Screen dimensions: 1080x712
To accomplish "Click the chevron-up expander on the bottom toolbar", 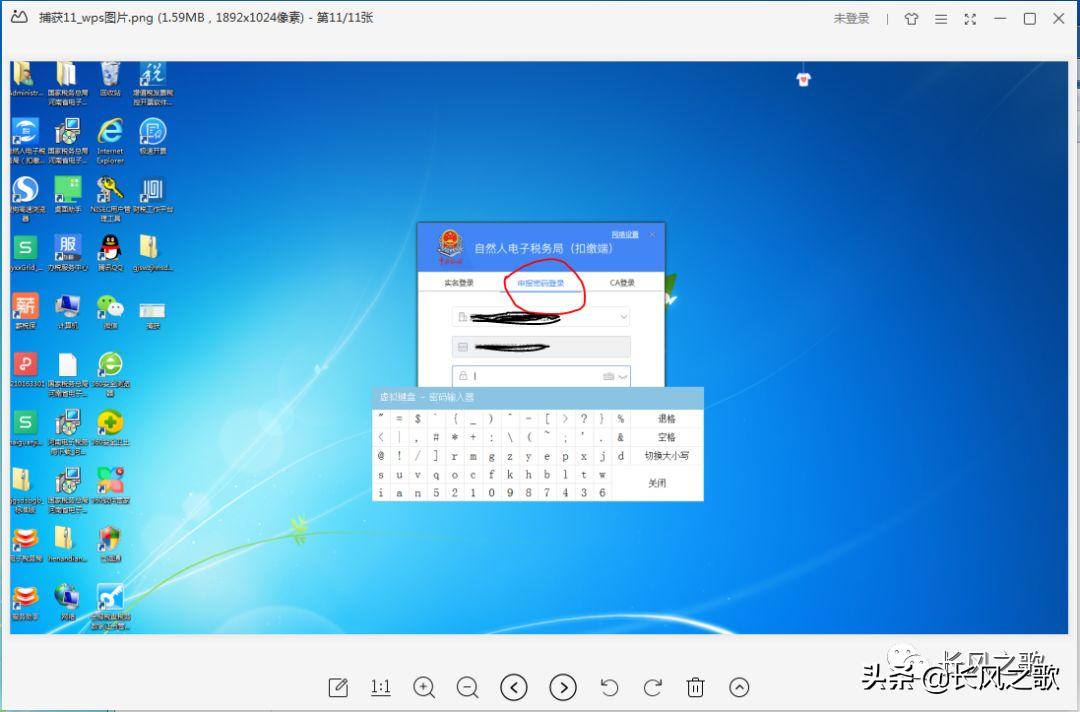I will tap(739, 687).
